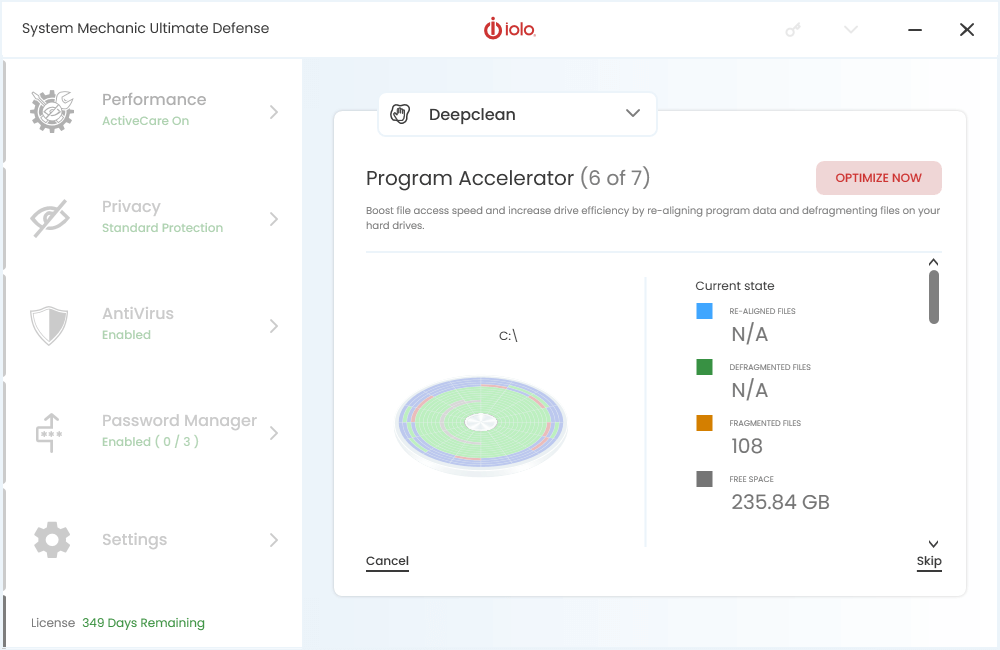
Task: Expand the title bar chevron menu
Action: point(851,30)
